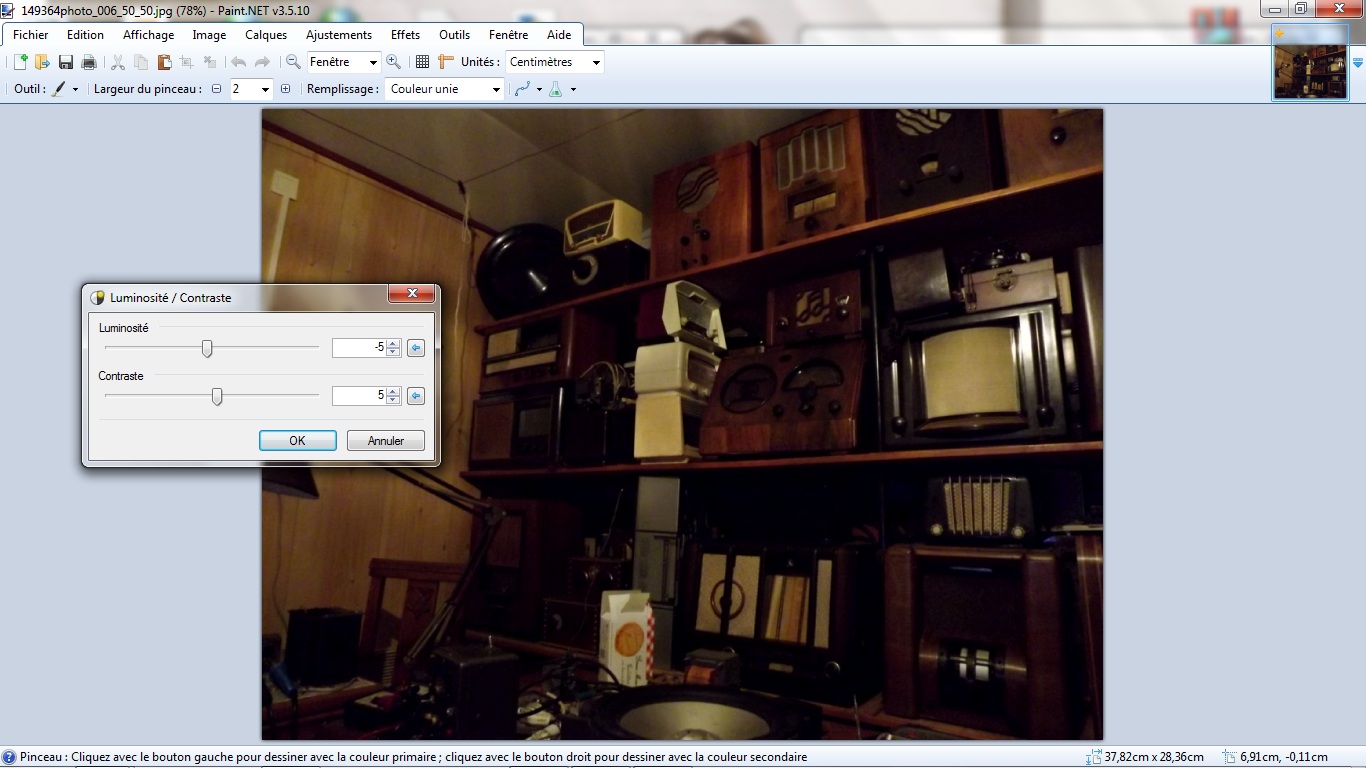Open the Image menu
This screenshot has height=768, width=1366.
(x=209, y=35)
